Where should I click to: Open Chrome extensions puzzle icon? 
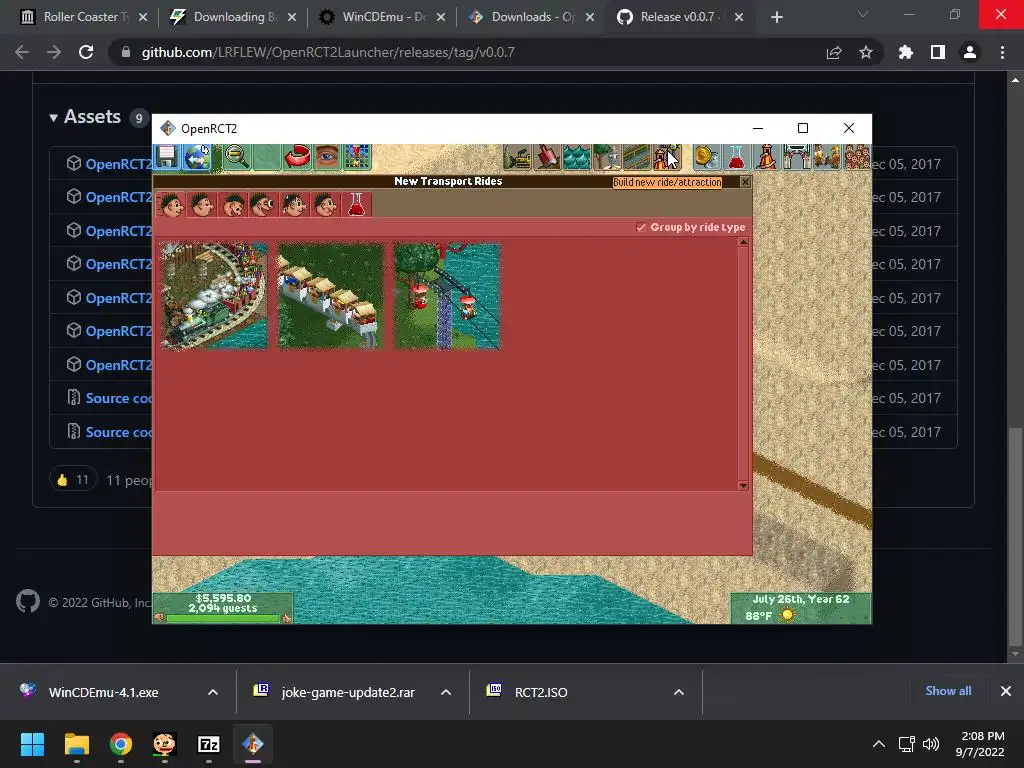(x=906, y=52)
